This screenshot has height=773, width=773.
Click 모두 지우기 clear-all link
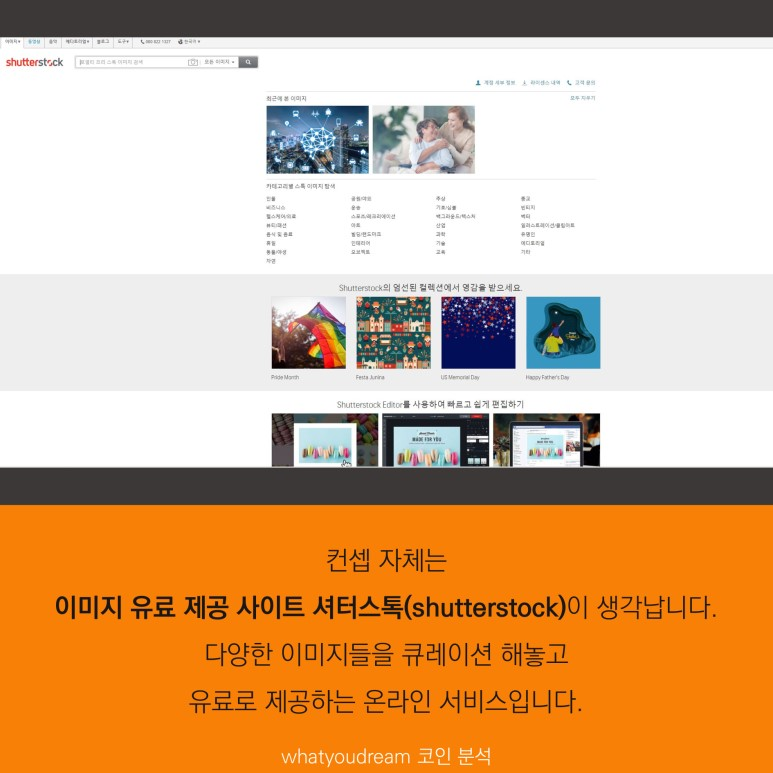tap(583, 98)
